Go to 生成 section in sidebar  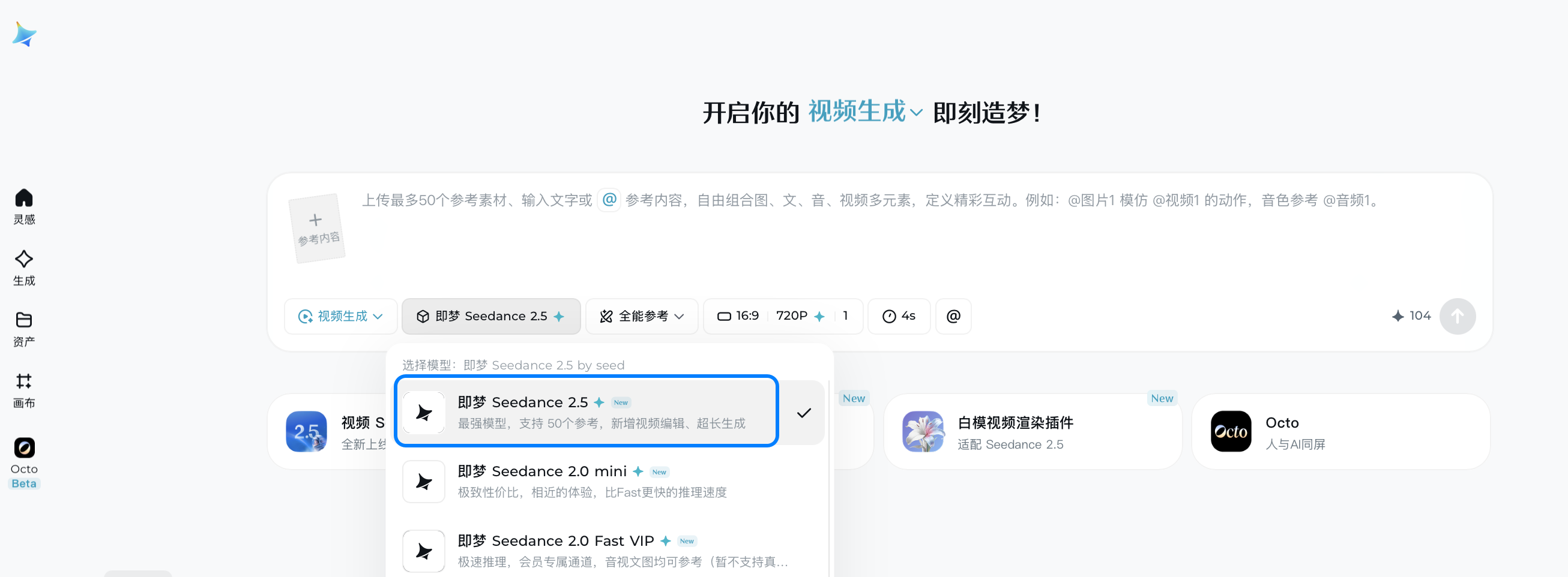pyautogui.click(x=24, y=268)
